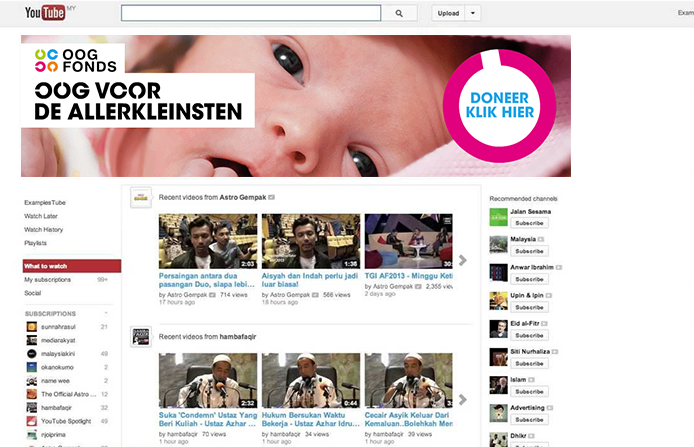Viewport: 694px width, 447px height.
Task: Expand the dropdown arrow beside Upload
Action: coord(473,13)
